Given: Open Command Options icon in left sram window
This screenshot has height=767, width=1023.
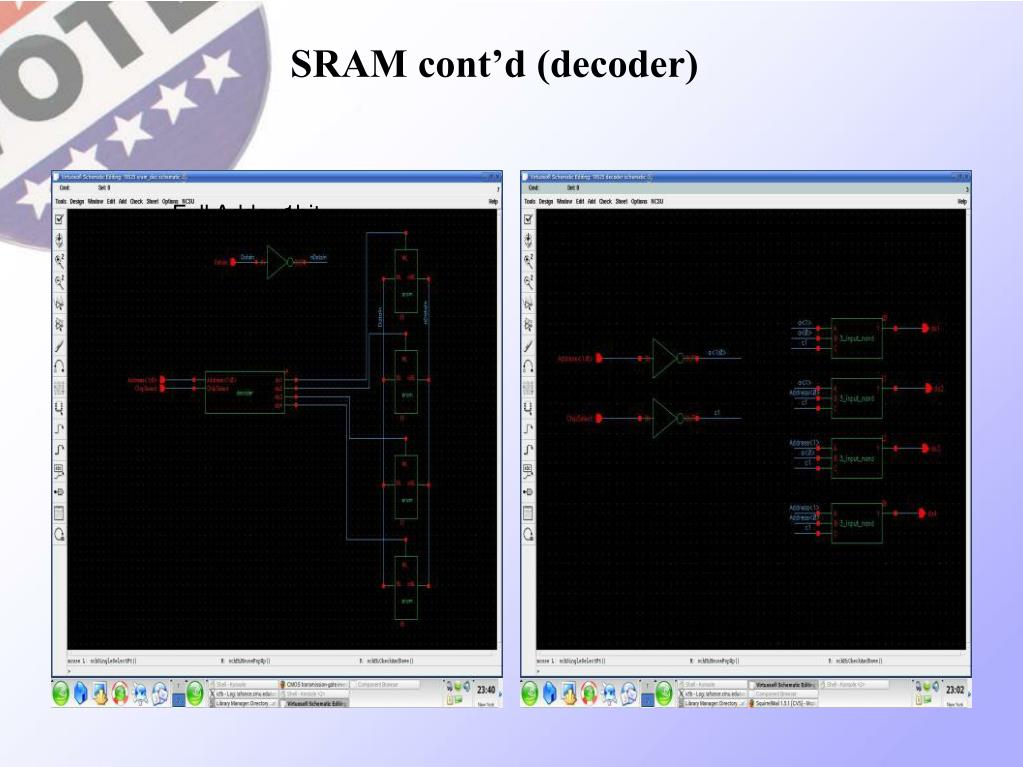Looking at the screenshot, I should pos(59,513).
